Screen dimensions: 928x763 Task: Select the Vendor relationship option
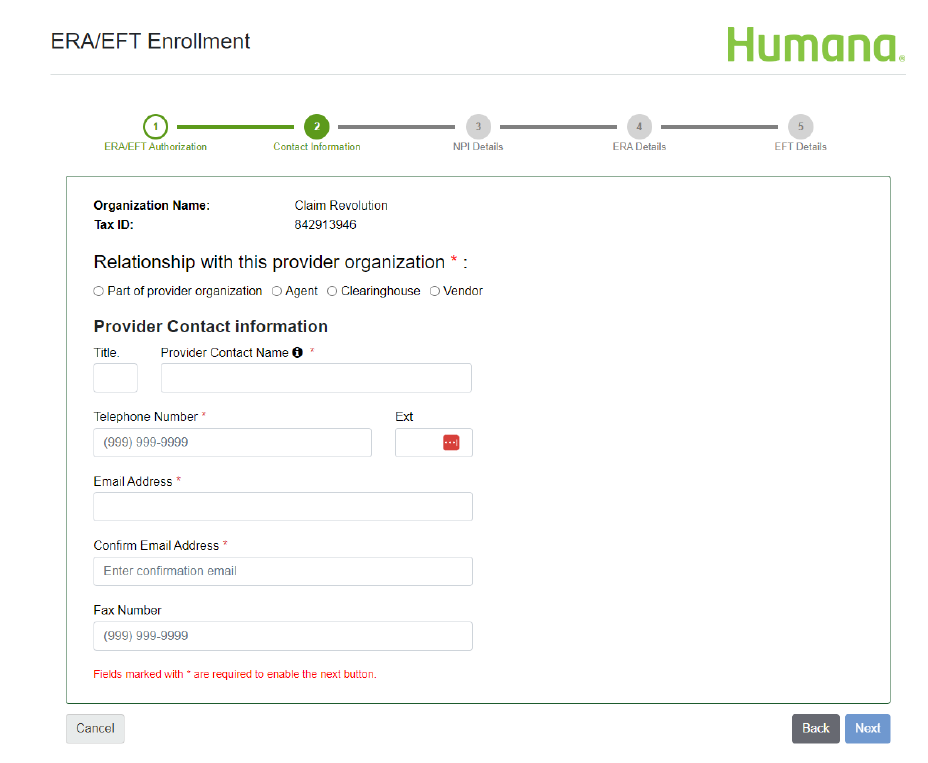(x=435, y=291)
